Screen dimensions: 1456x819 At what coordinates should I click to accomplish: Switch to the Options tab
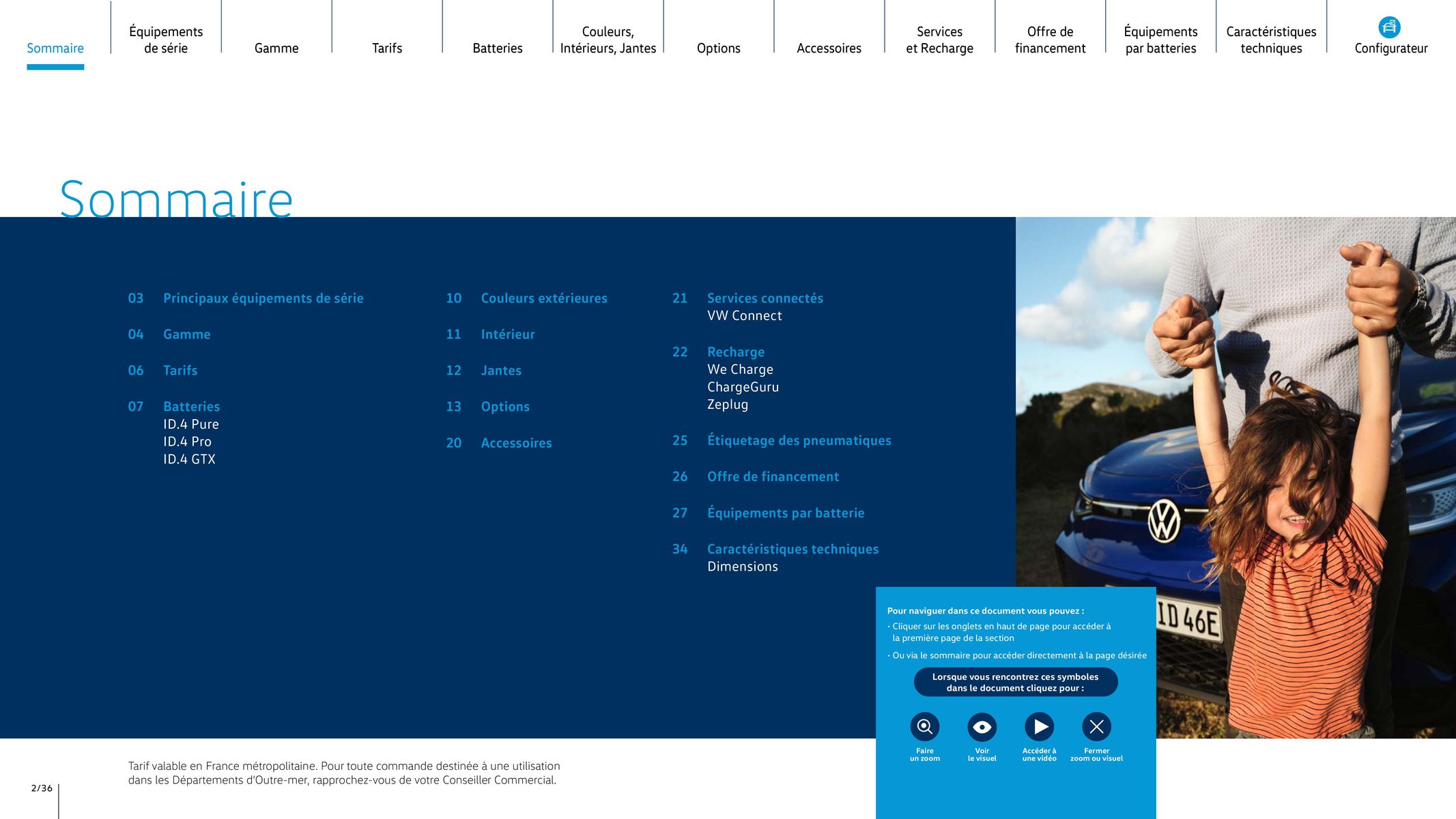719,48
